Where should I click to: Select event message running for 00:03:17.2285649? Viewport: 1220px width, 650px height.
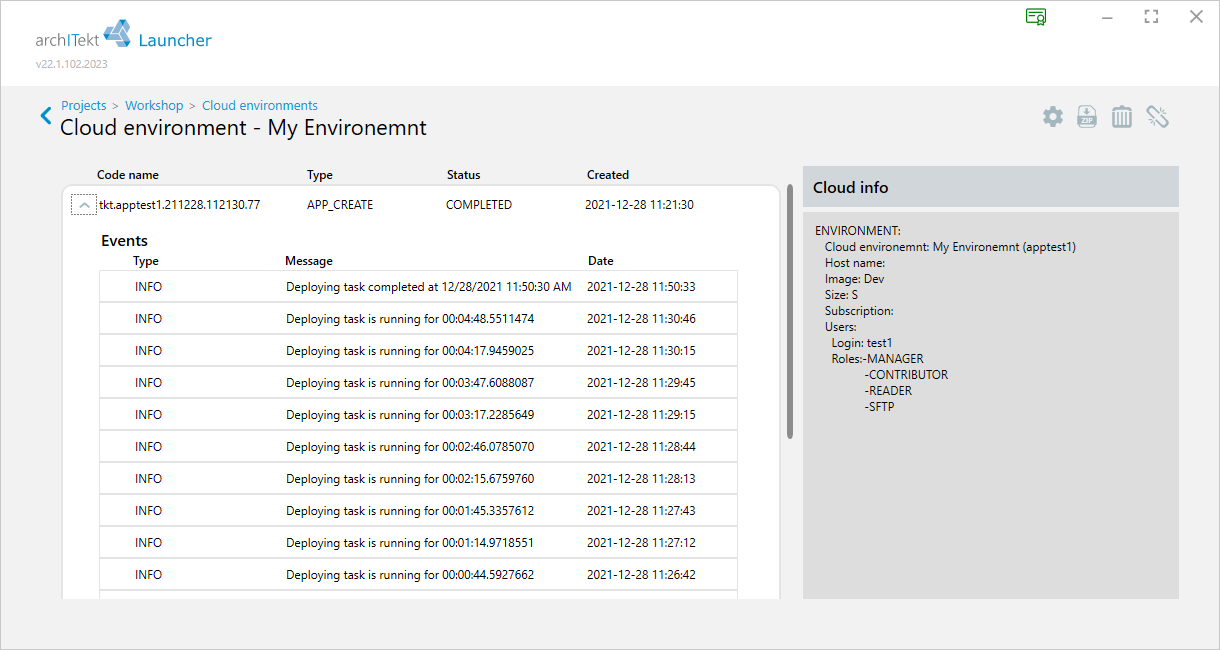tap(410, 415)
